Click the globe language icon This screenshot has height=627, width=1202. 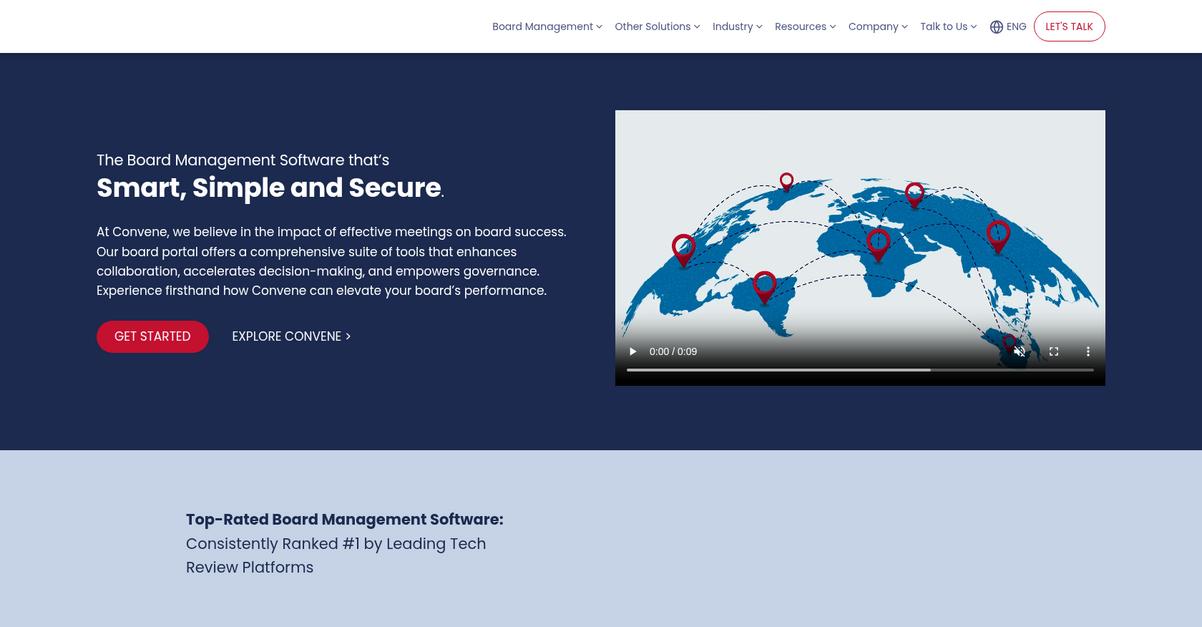[x=996, y=27]
